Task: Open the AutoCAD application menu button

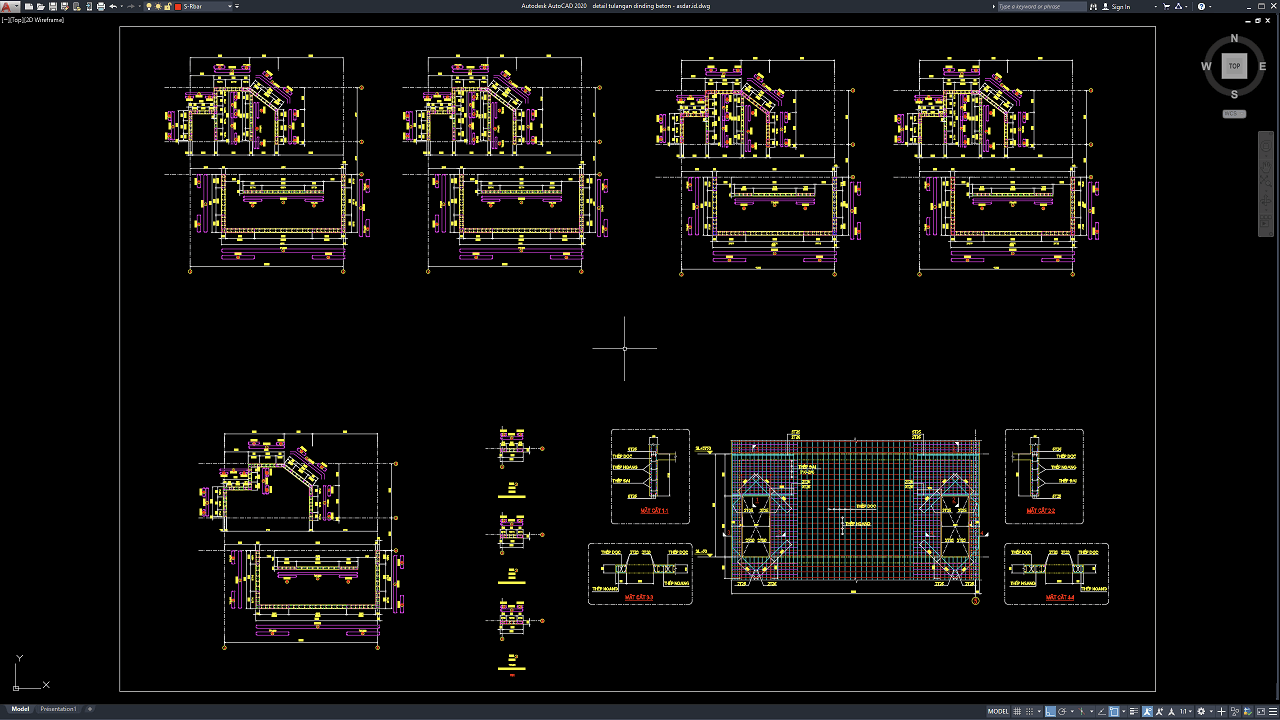Action: tap(10, 6)
